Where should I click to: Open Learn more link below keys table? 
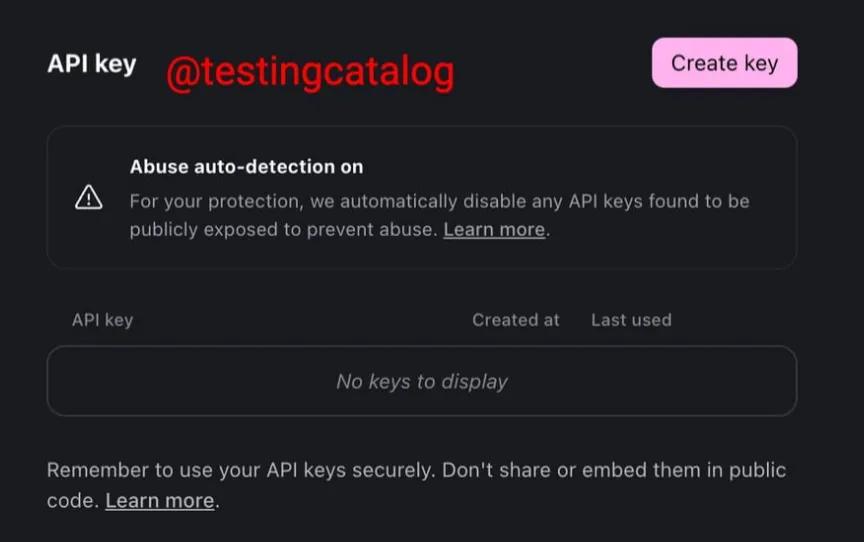pyautogui.click(x=159, y=500)
